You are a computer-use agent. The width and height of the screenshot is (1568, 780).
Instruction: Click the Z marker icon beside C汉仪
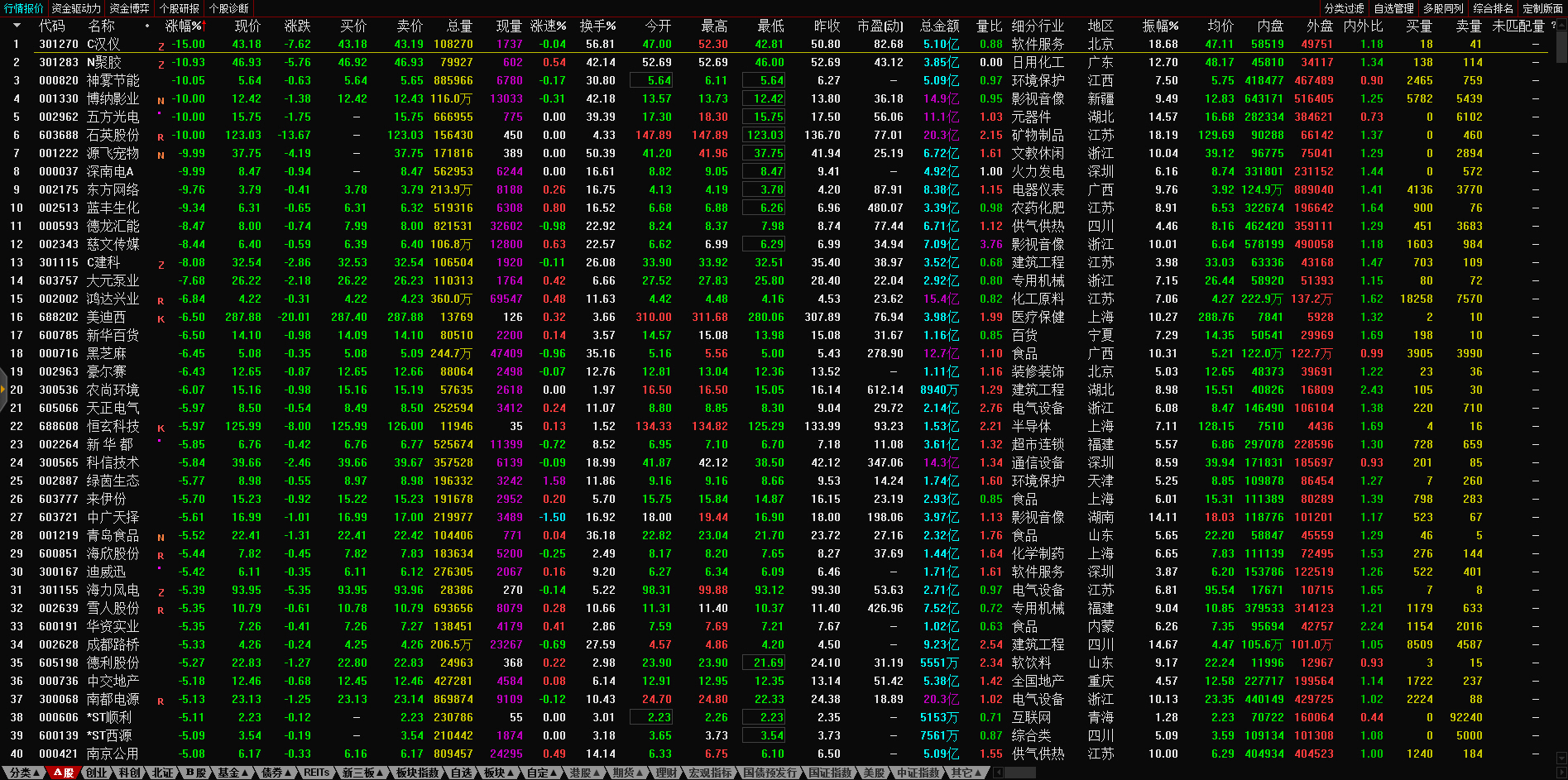[161, 46]
